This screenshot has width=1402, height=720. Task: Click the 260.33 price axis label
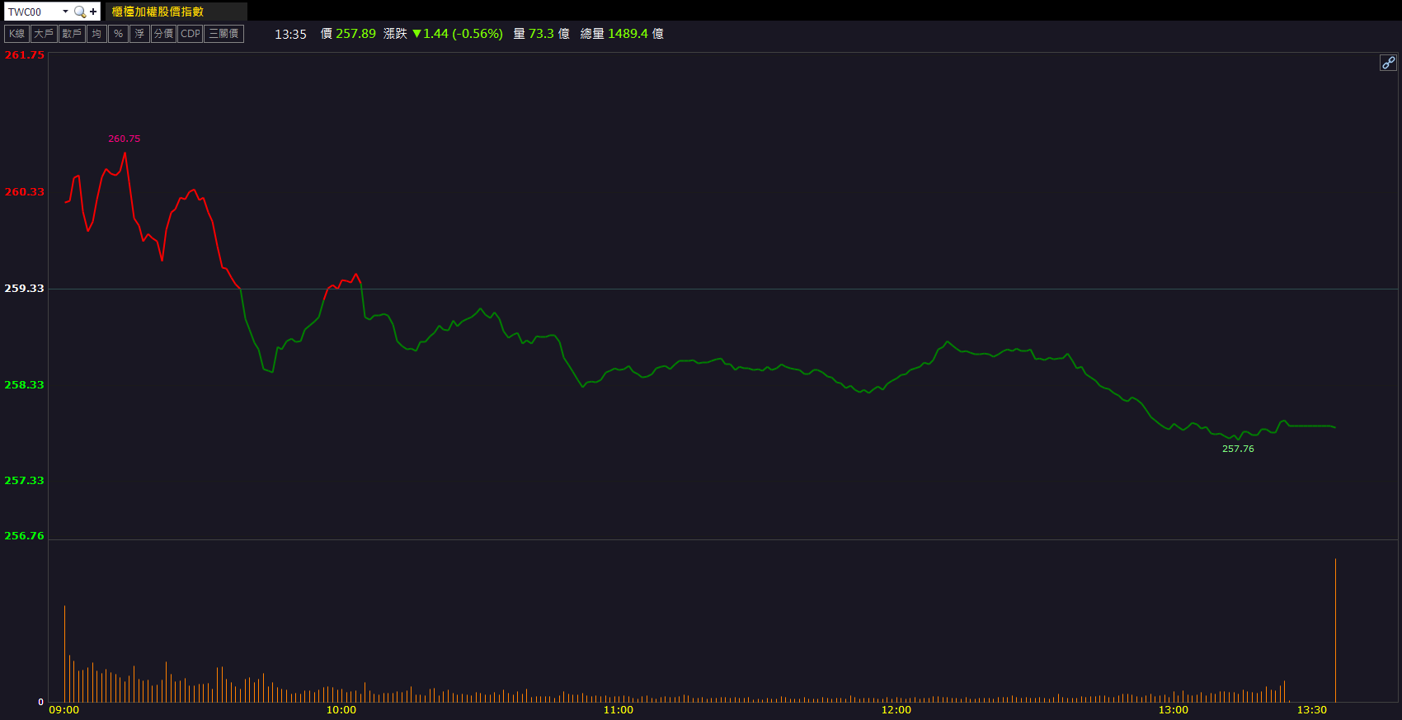pyautogui.click(x=25, y=192)
